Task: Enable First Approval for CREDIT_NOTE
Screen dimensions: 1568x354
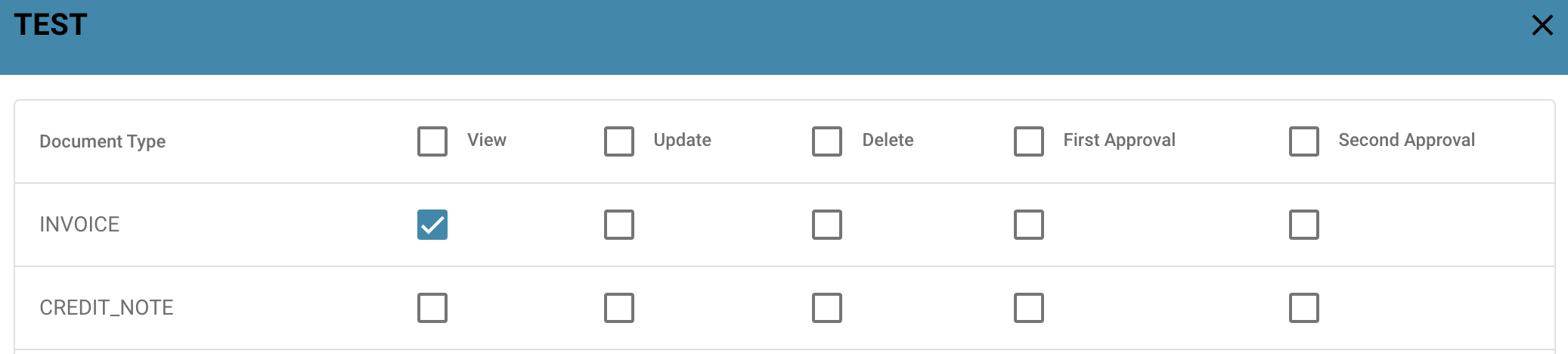Action: pyautogui.click(x=1029, y=308)
